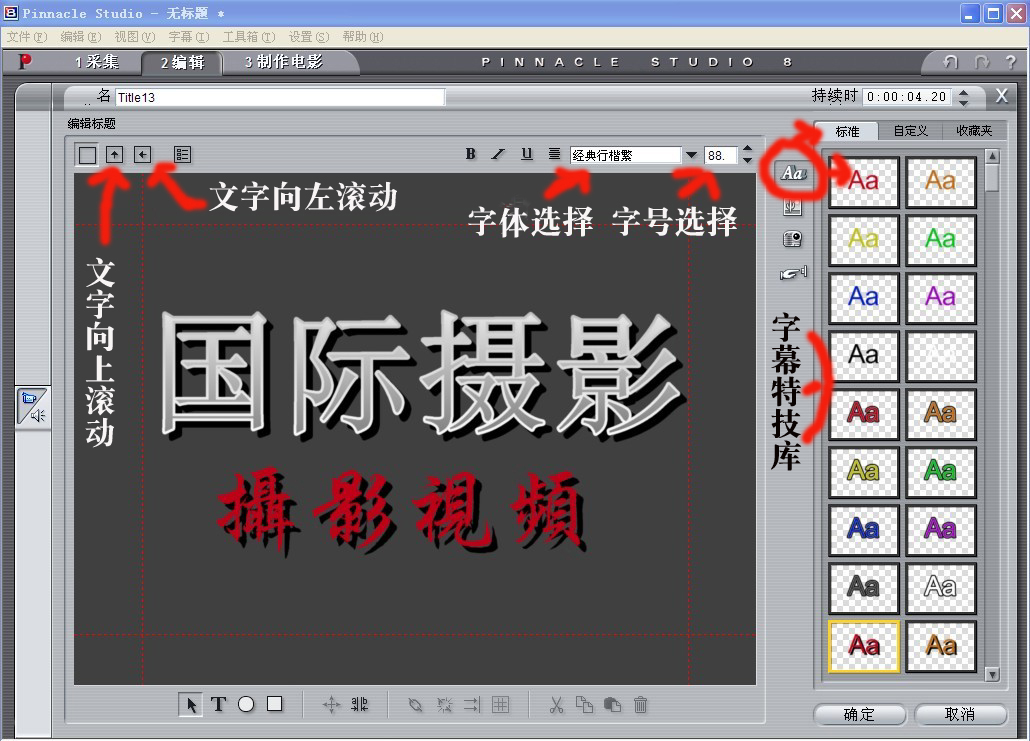Click the 确定 button
Viewport: 1030px width, 741px height.
point(859,714)
